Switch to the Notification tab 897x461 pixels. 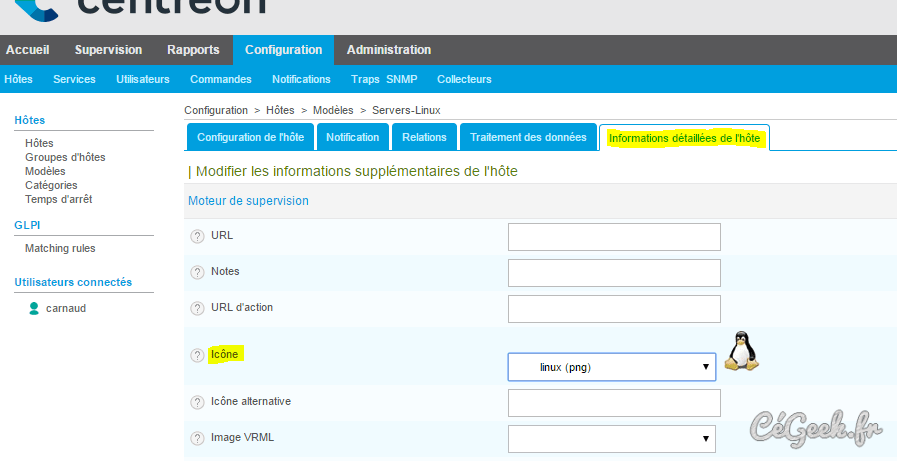352,137
